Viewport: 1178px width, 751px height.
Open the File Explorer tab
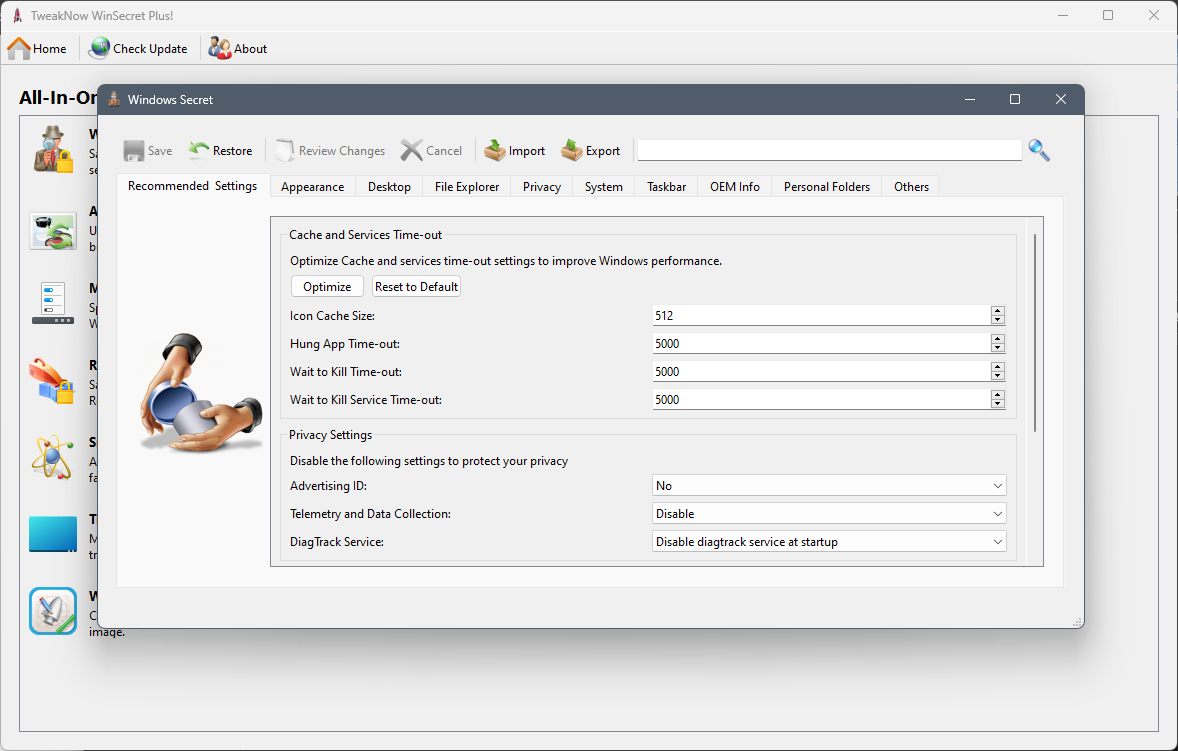(467, 187)
